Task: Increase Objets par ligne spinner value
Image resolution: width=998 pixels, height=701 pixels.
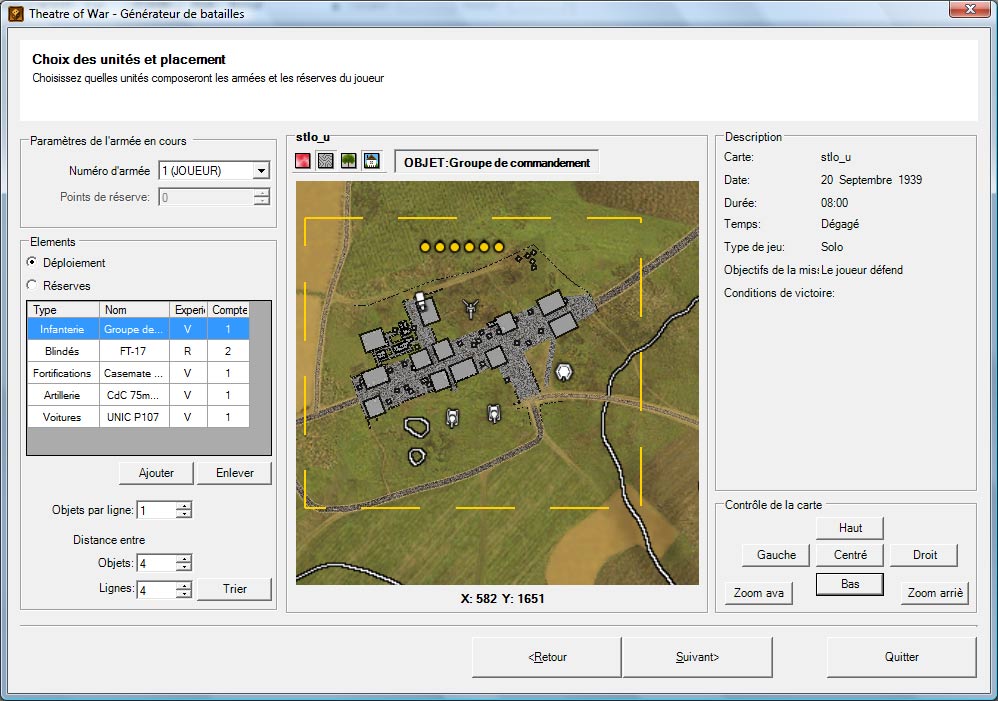Action: 184,506
